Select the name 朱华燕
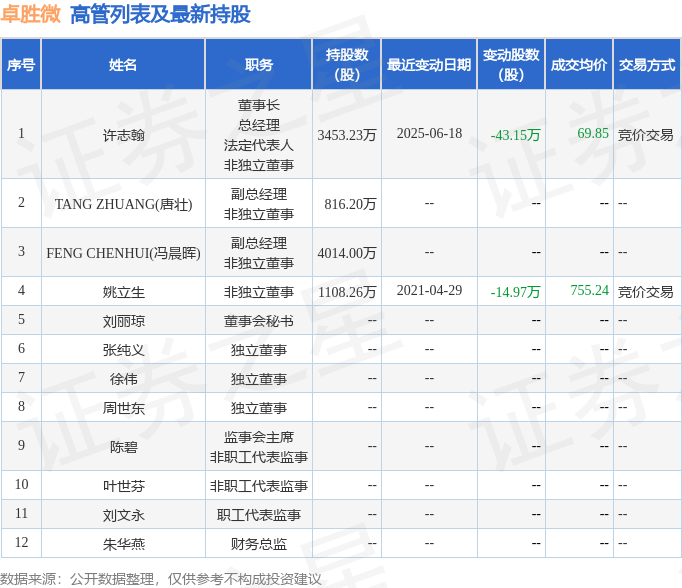Image resolution: width=682 pixels, height=588 pixels. pos(124,544)
